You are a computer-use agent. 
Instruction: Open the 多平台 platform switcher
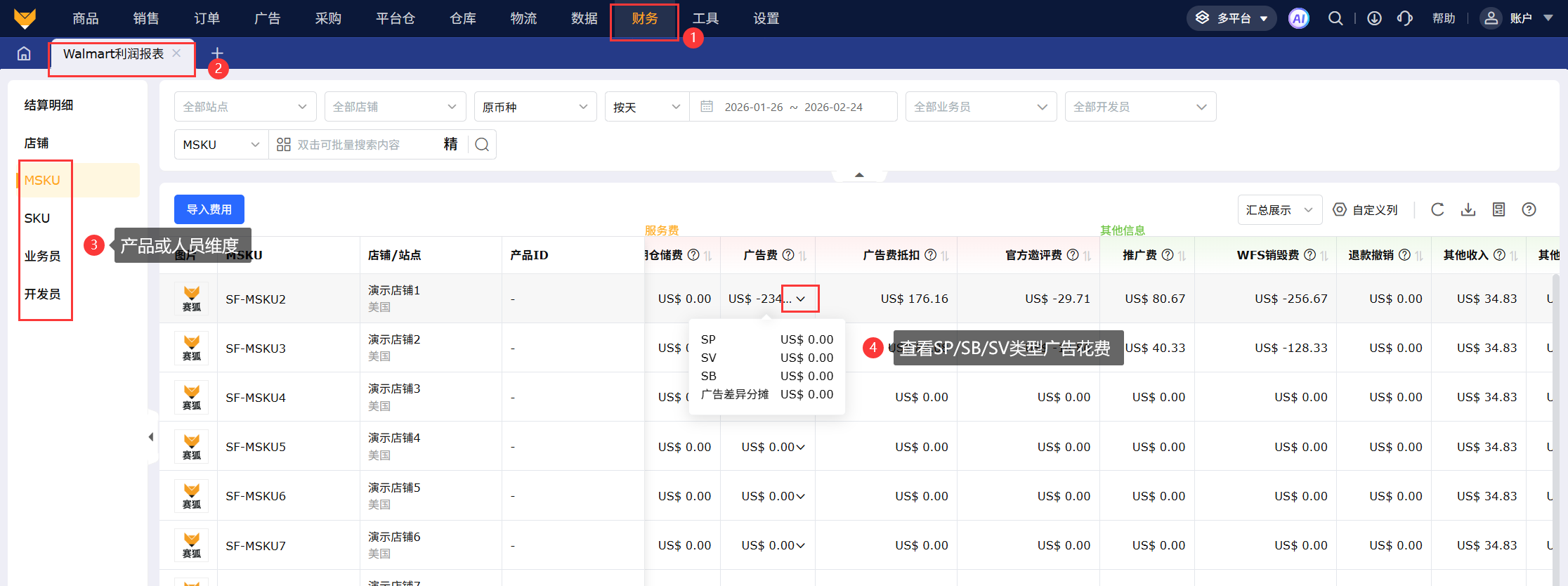tap(1231, 18)
